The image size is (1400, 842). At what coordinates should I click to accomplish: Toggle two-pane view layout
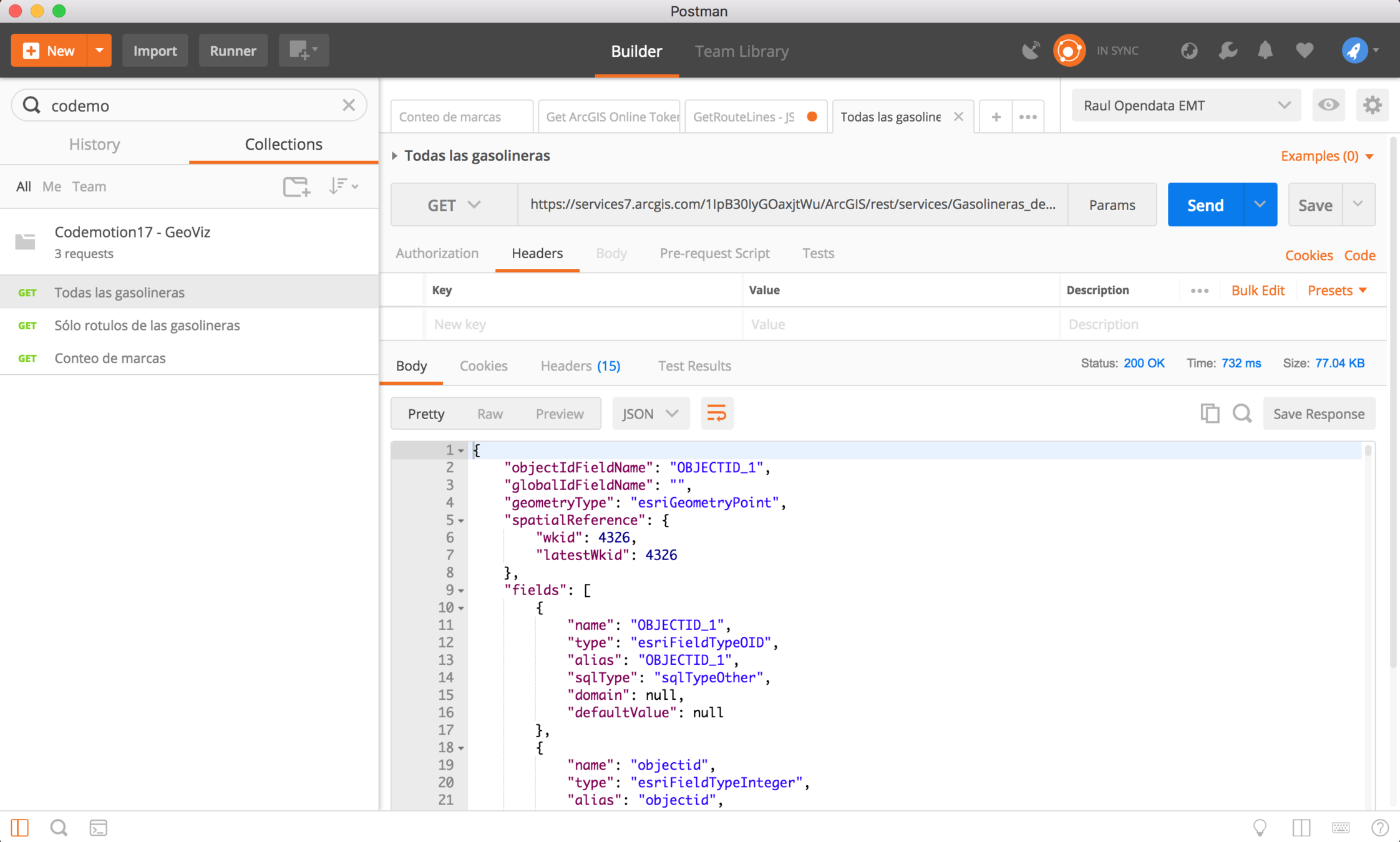point(1301,828)
